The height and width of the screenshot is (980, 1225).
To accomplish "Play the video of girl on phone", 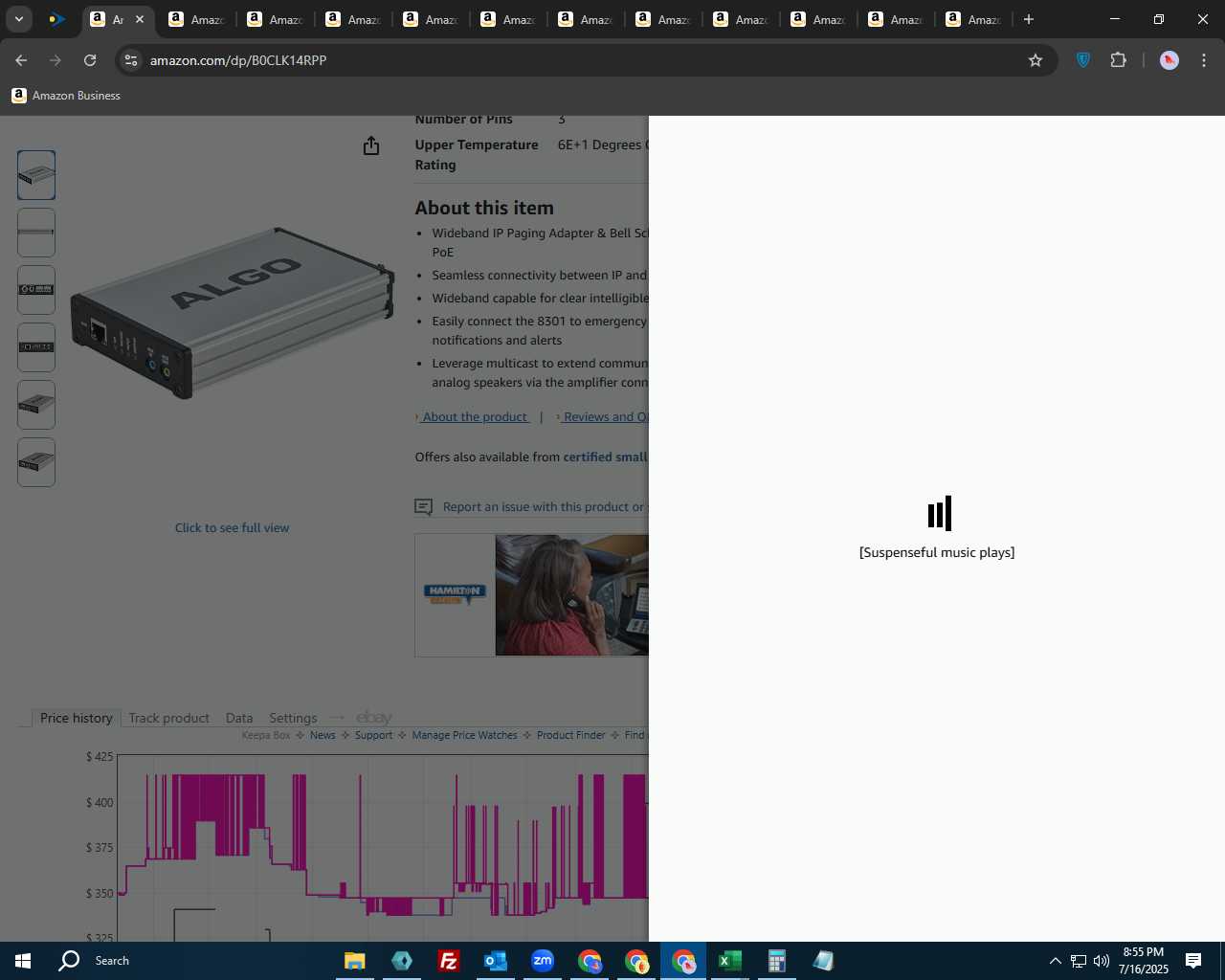I will [x=571, y=594].
